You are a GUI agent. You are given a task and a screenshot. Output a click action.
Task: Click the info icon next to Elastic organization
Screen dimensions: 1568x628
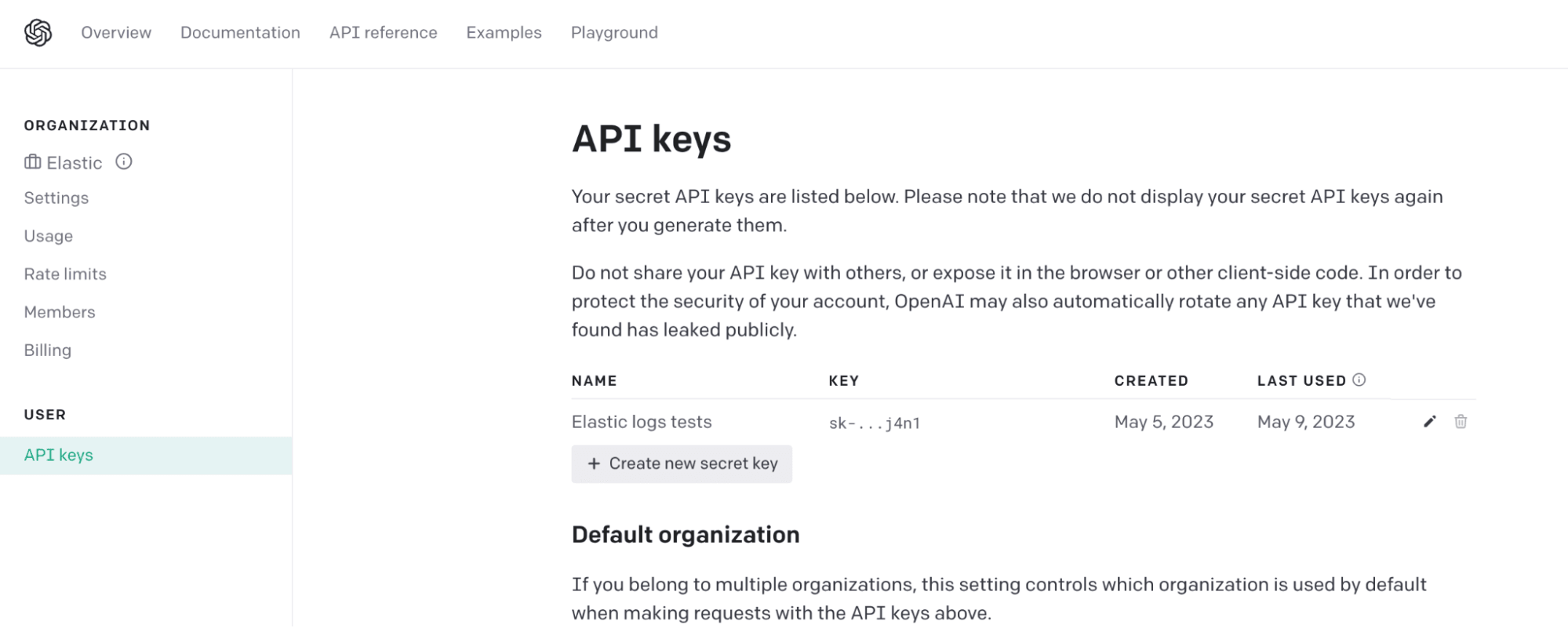click(x=124, y=162)
